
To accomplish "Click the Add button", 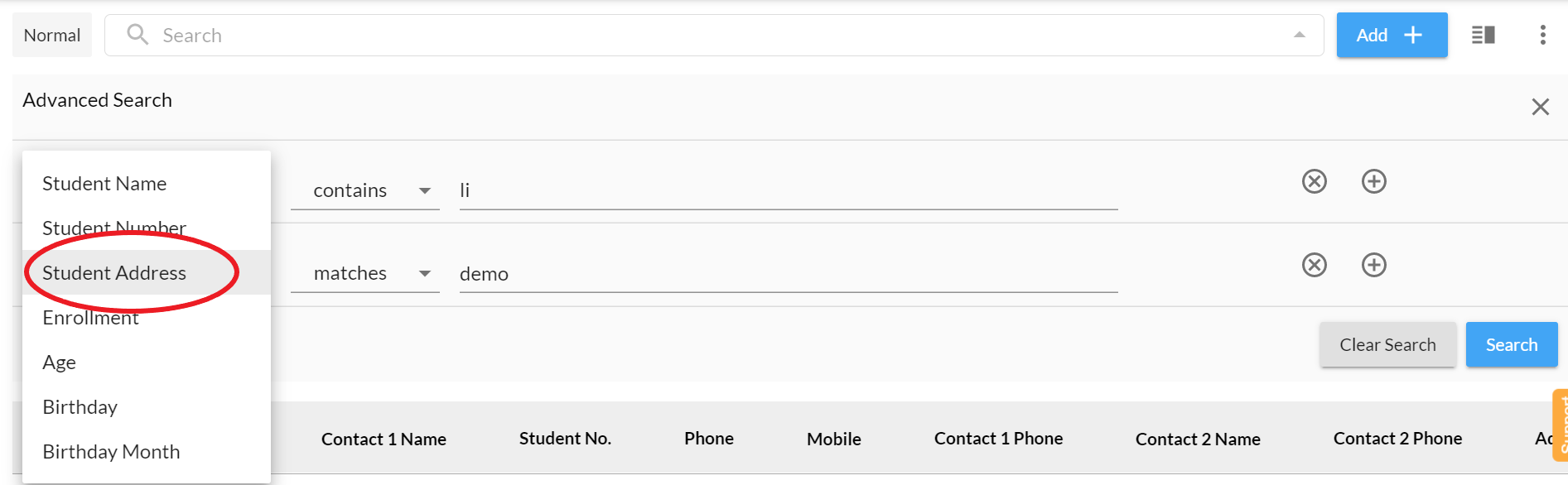I will coord(1391,35).
